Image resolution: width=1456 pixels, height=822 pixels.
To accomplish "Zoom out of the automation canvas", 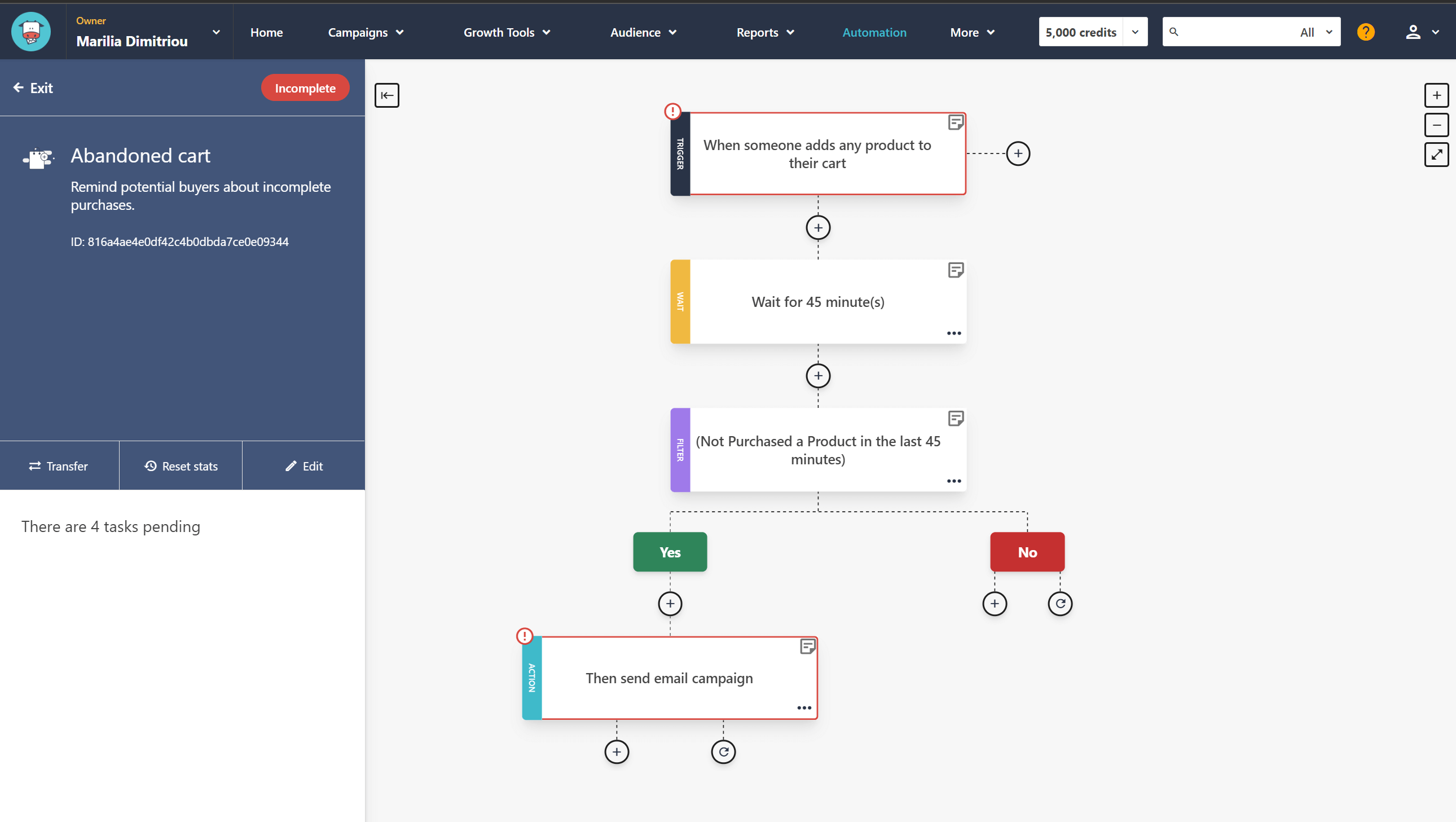I will pos(1436,125).
